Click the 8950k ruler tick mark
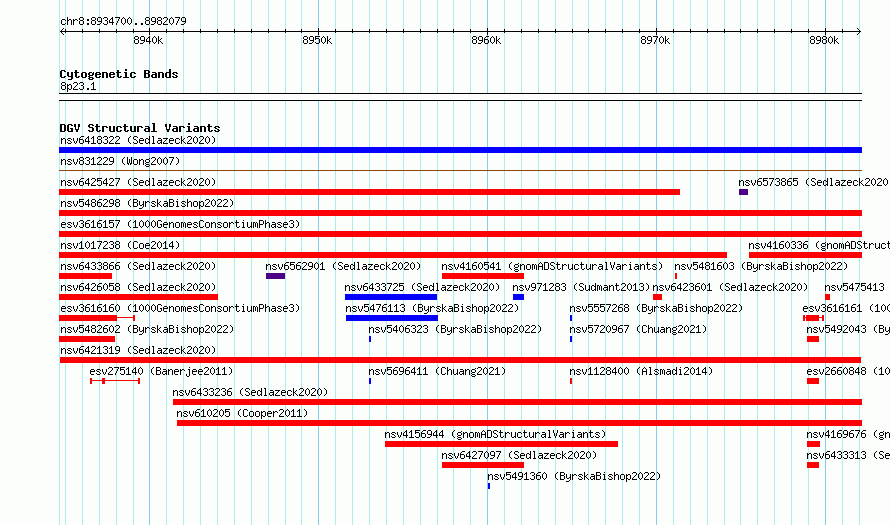890x525 pixels. (x=318, y=32)
